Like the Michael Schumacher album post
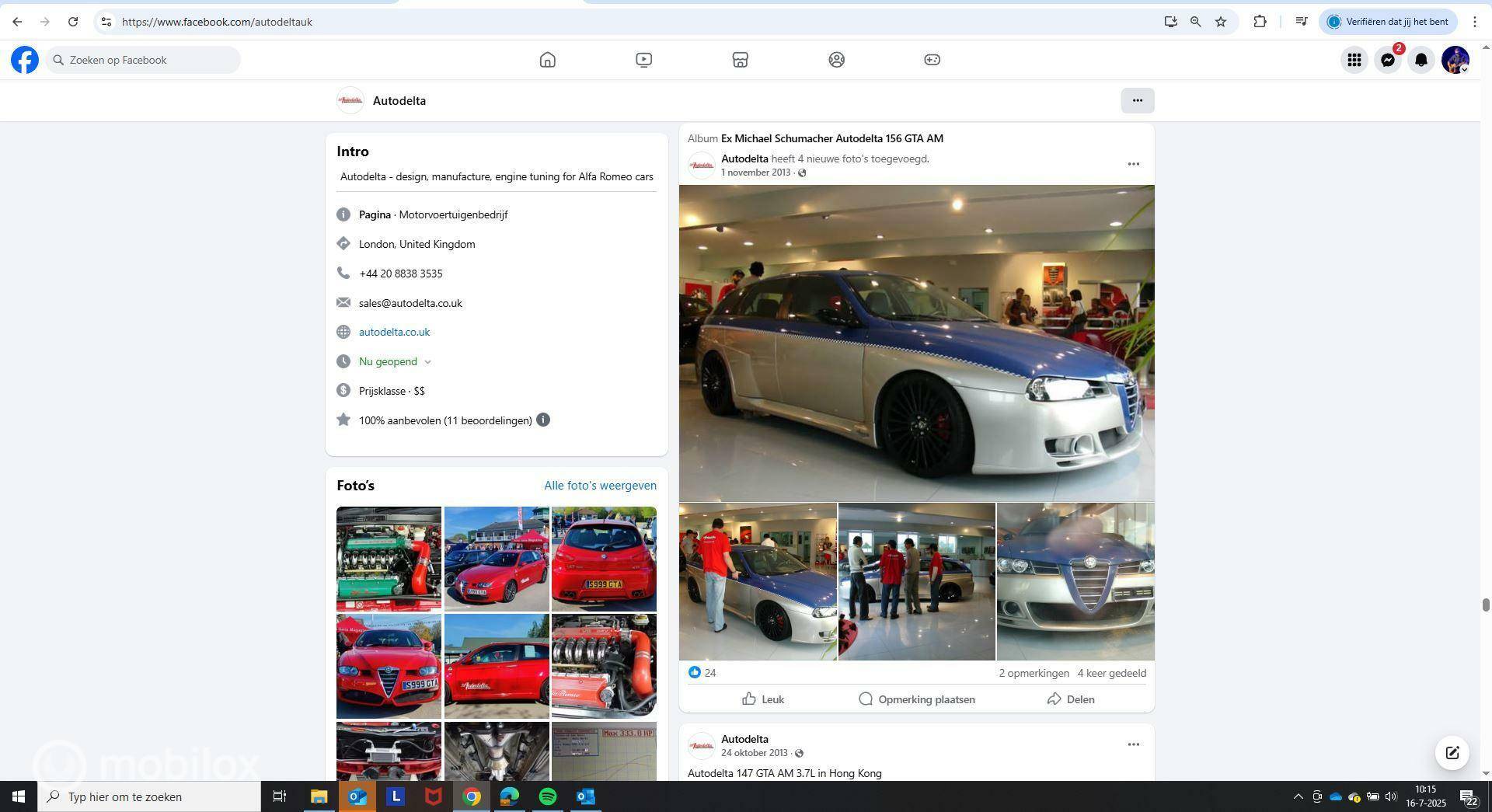 click(x=763, y=699)
